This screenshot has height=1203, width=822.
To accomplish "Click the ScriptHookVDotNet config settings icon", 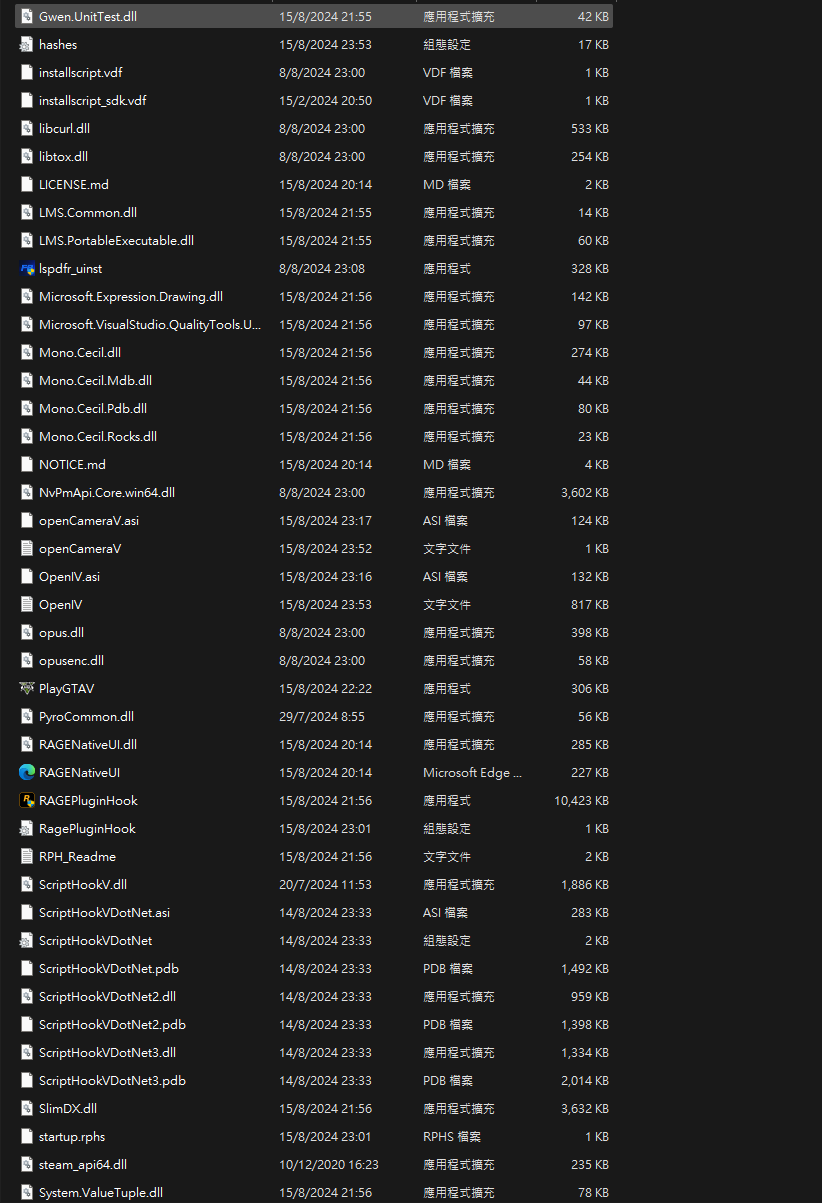I will 28,941.
